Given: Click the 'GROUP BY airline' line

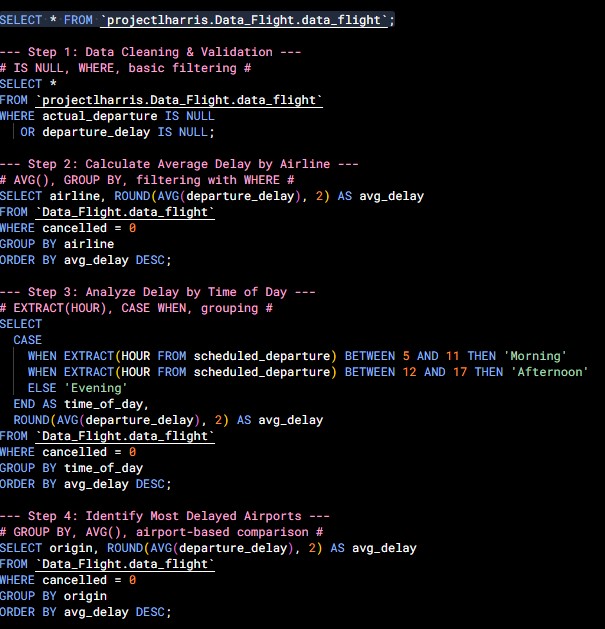Looking at the screenshot, I should pos(57,244).
